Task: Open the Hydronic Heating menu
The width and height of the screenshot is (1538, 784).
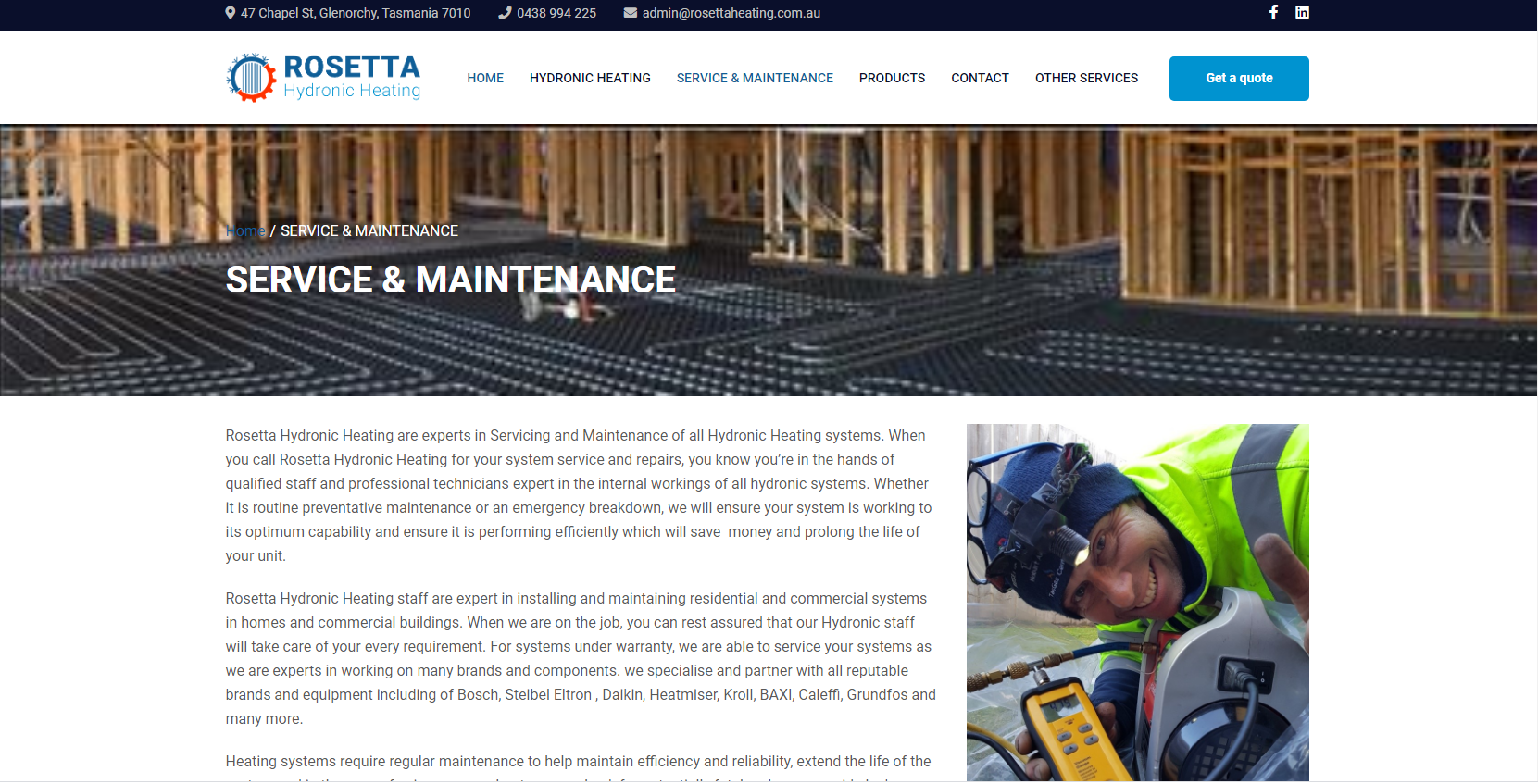Action: coord(590,78)
